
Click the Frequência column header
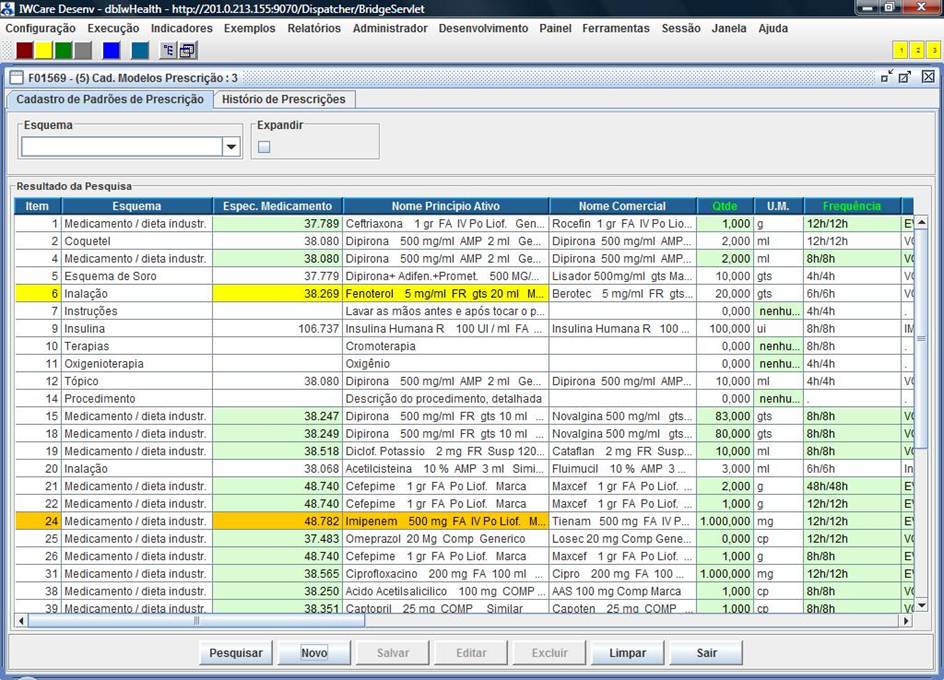click(x=851, y=206)
